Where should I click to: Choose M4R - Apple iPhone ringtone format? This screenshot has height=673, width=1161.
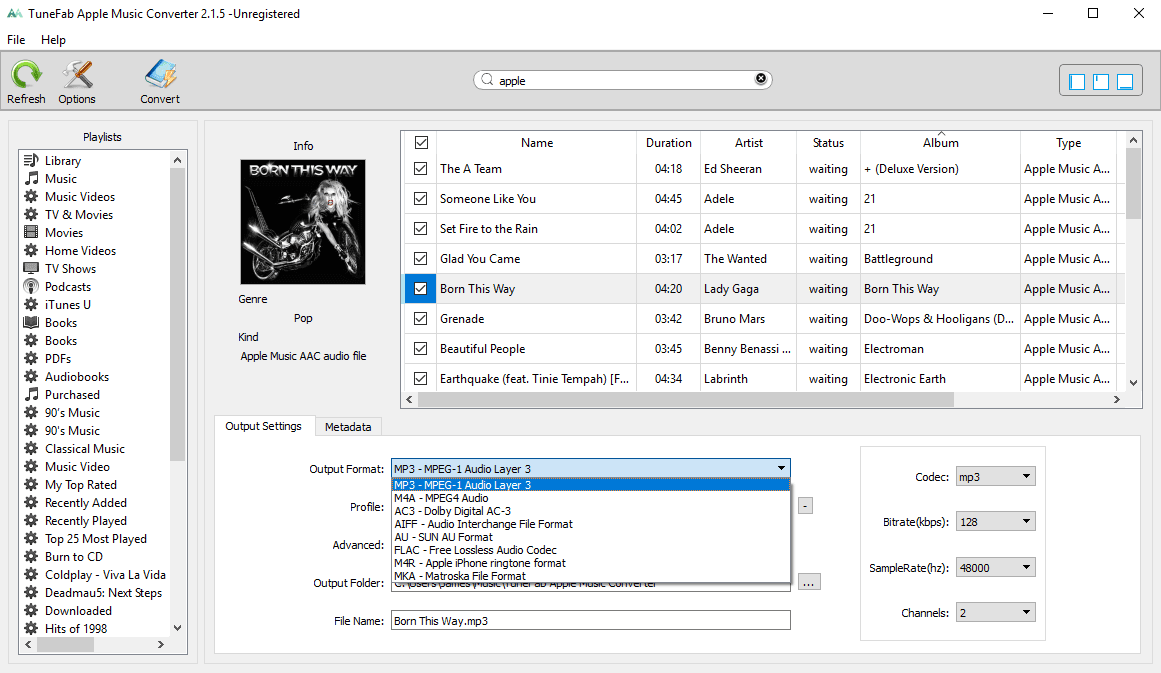point(591,563)
